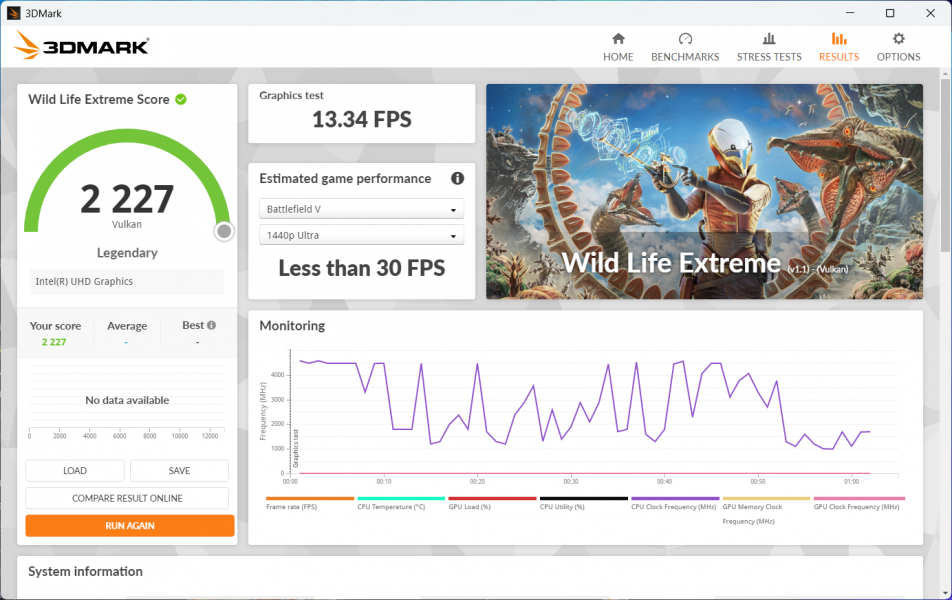Viewport: 952px width, 600px height.
Task: Open the Options gear icon
Action: tap(898, 39)
